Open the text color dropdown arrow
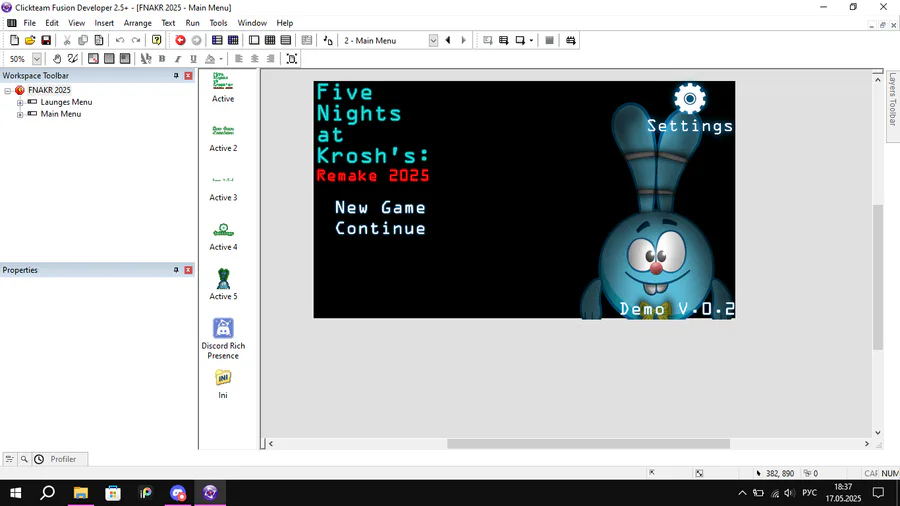900x506 pixels. pos(220,59)
